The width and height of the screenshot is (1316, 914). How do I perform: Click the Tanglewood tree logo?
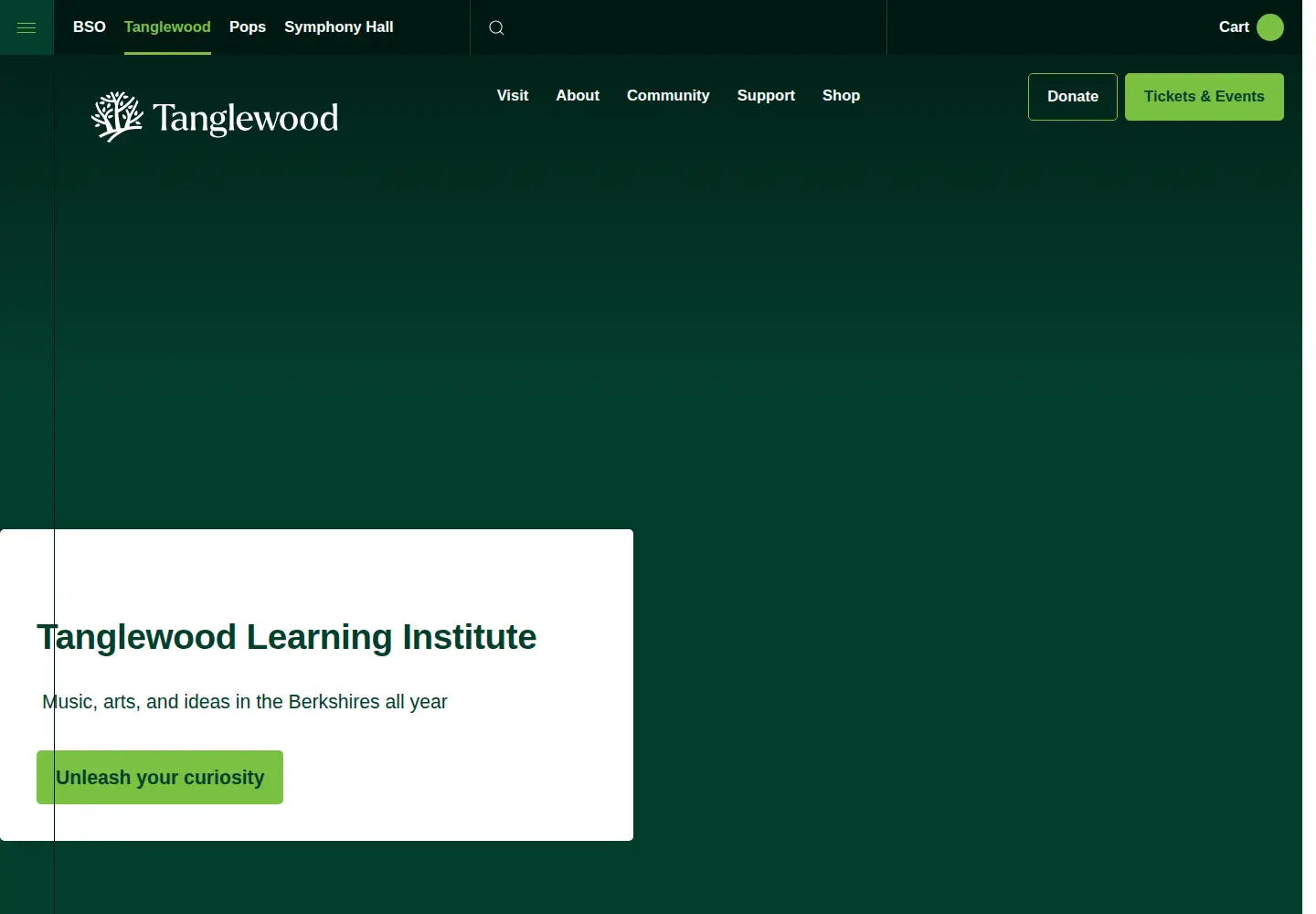[215, 117]
